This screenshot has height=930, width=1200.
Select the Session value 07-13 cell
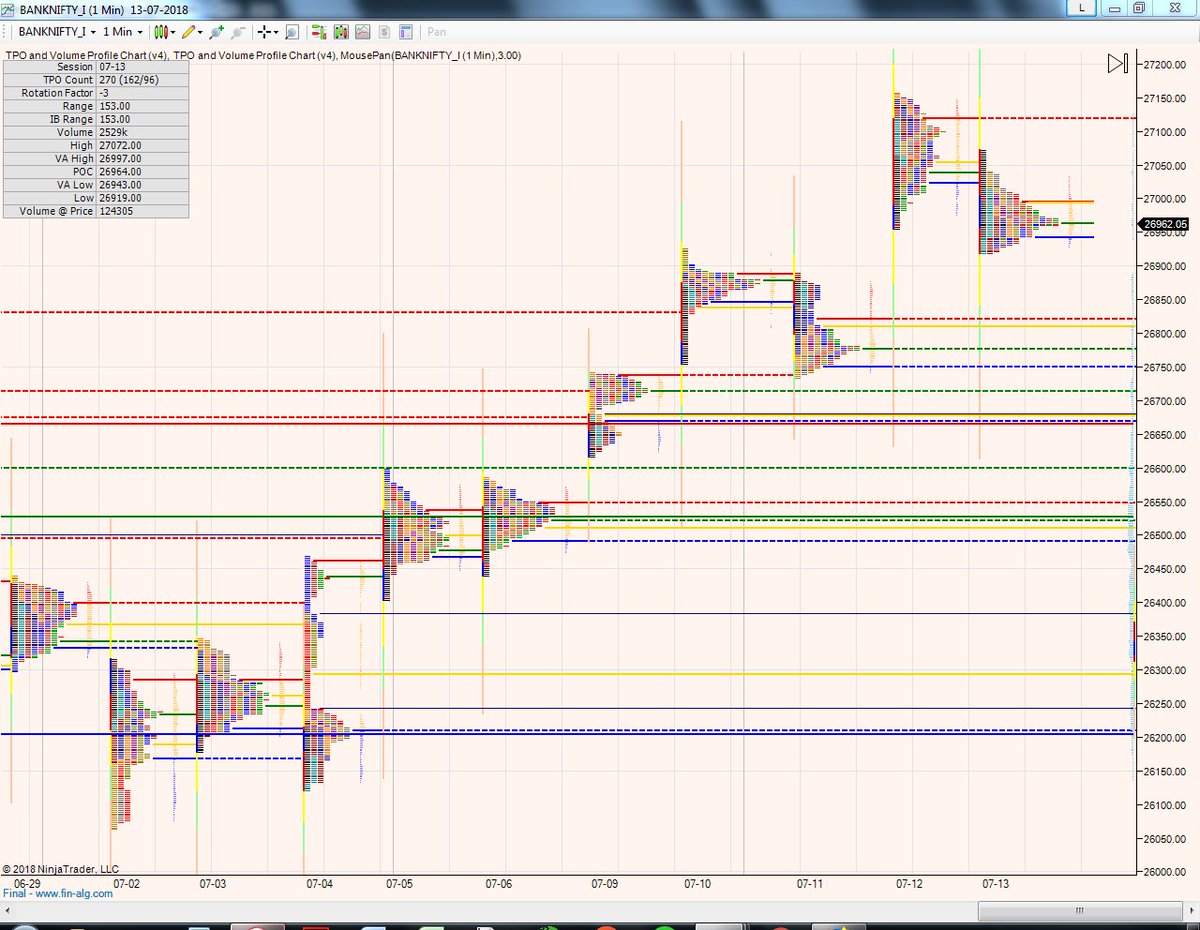coord(142,67)
